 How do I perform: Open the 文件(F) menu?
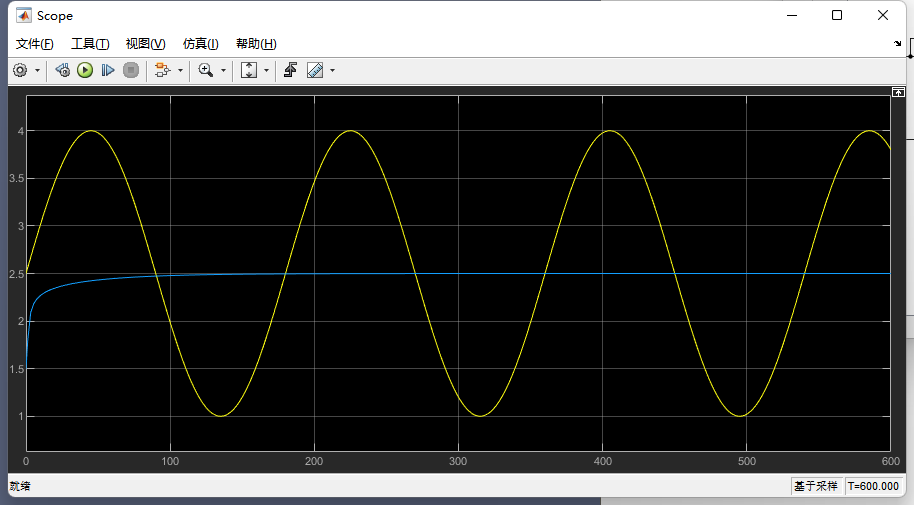[x=34, y=44]
